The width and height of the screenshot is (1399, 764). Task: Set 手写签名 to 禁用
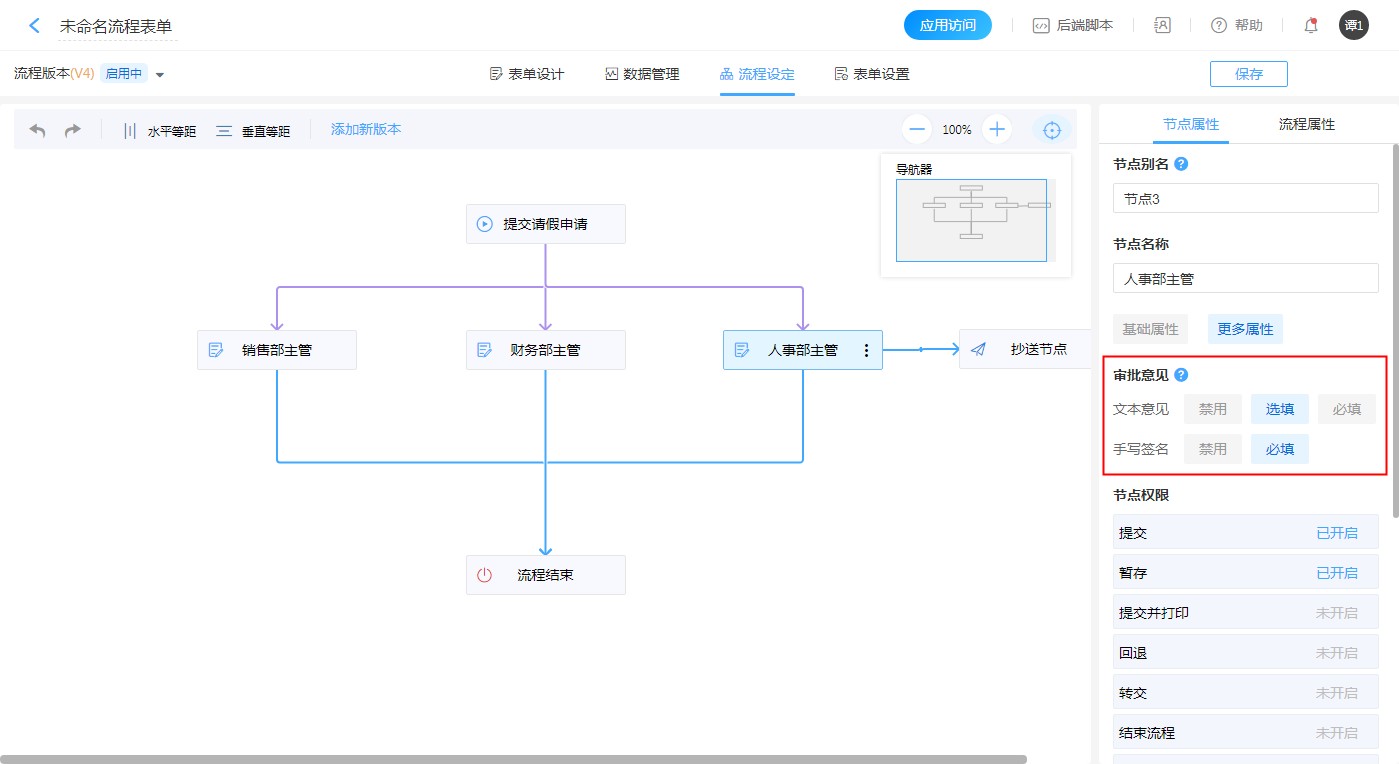pyautogui.click(x=1212, y=449)
